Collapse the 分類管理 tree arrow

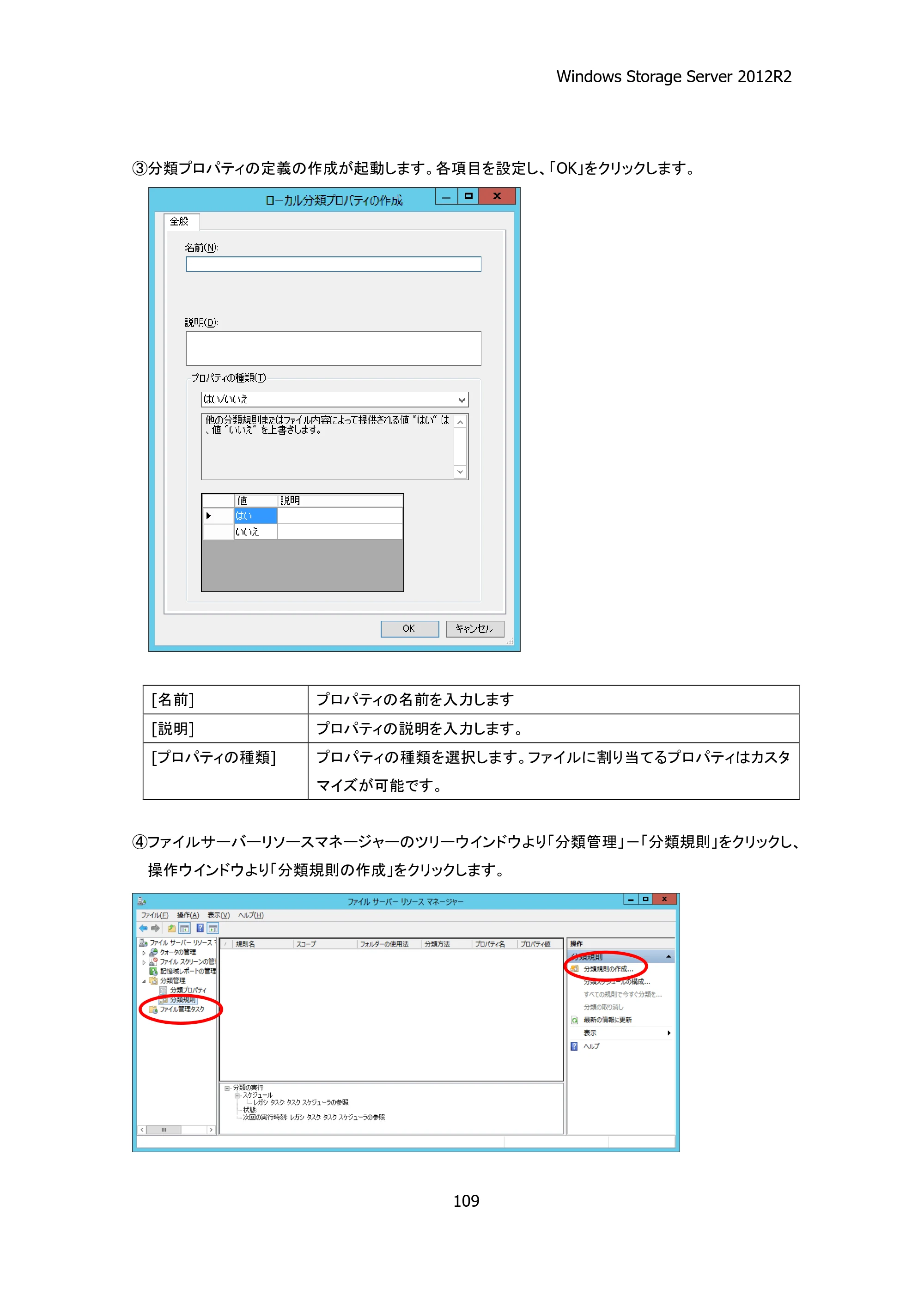click(144, 981)
